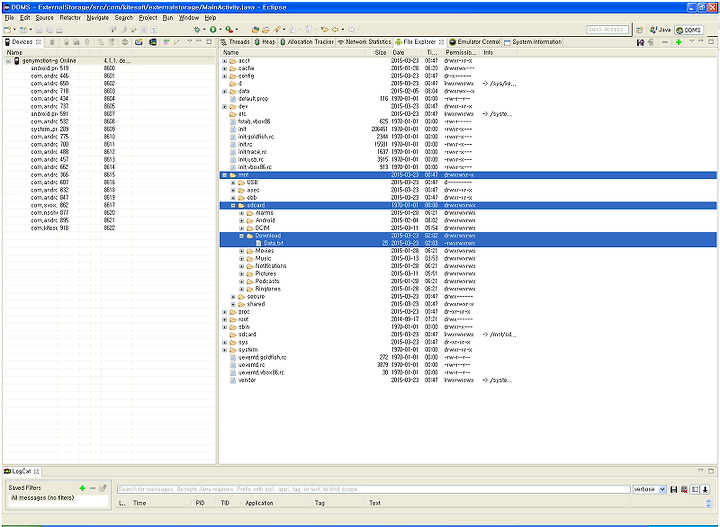Open the File menu
Viewport: 720px width, 527px height.
[9, 17]
